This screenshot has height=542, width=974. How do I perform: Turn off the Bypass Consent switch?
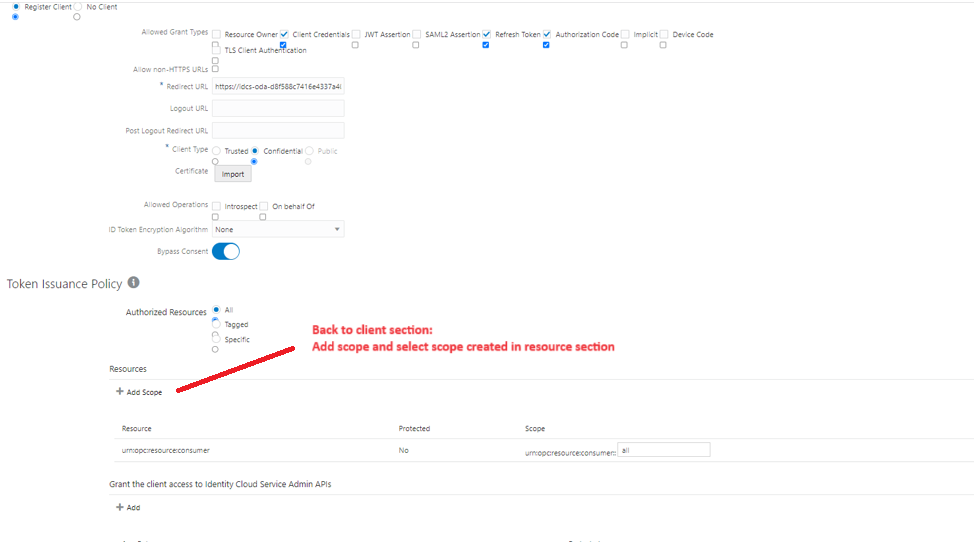coord(225,251)
